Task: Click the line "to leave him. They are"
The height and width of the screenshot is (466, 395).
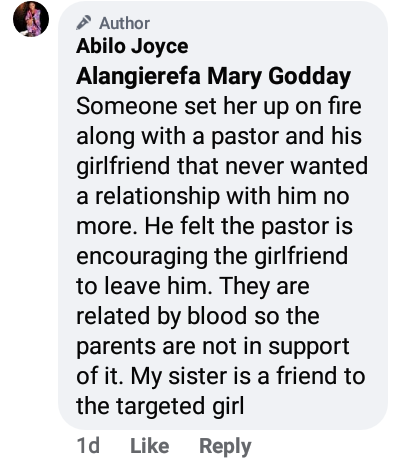Action: (193, 287)
